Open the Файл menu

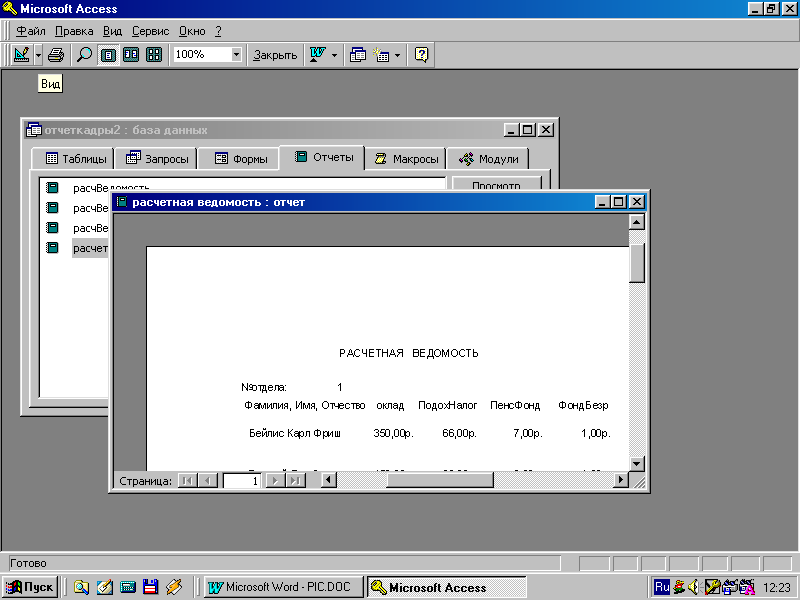pos(31,31)
